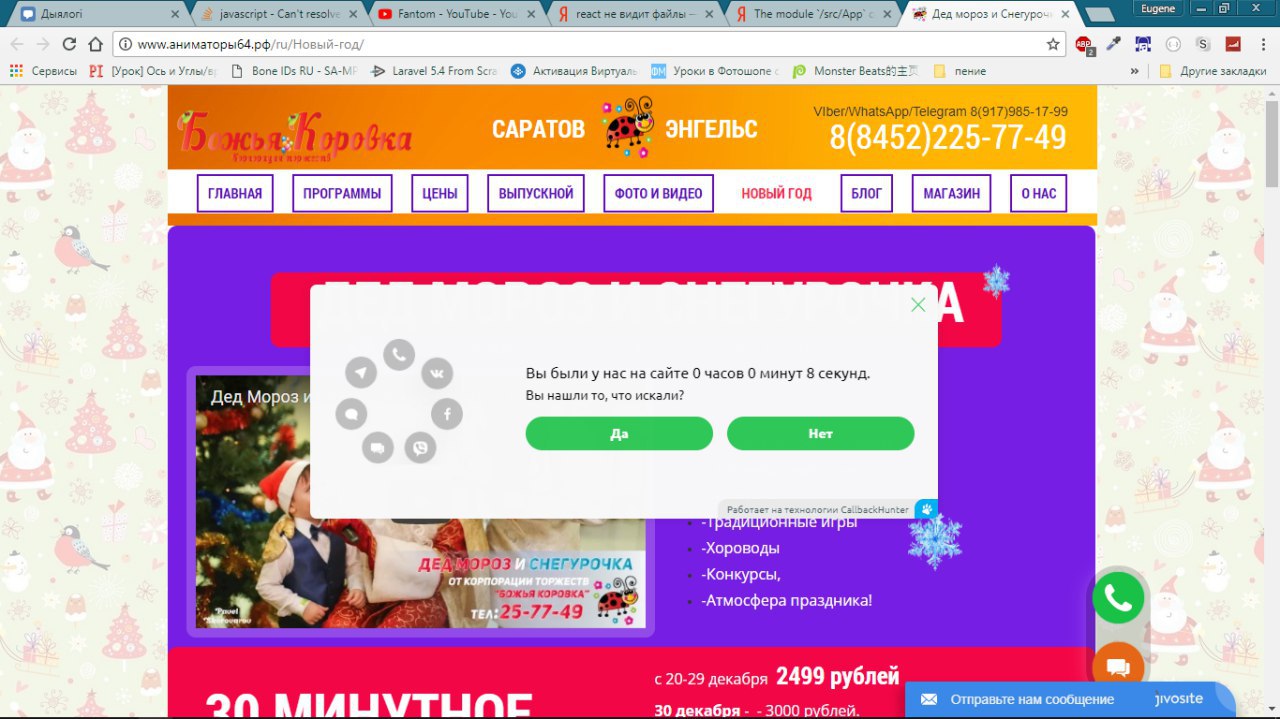Click the Facebook icon in the popup
Screen dimensions: 1280x719
click(447, 413)
